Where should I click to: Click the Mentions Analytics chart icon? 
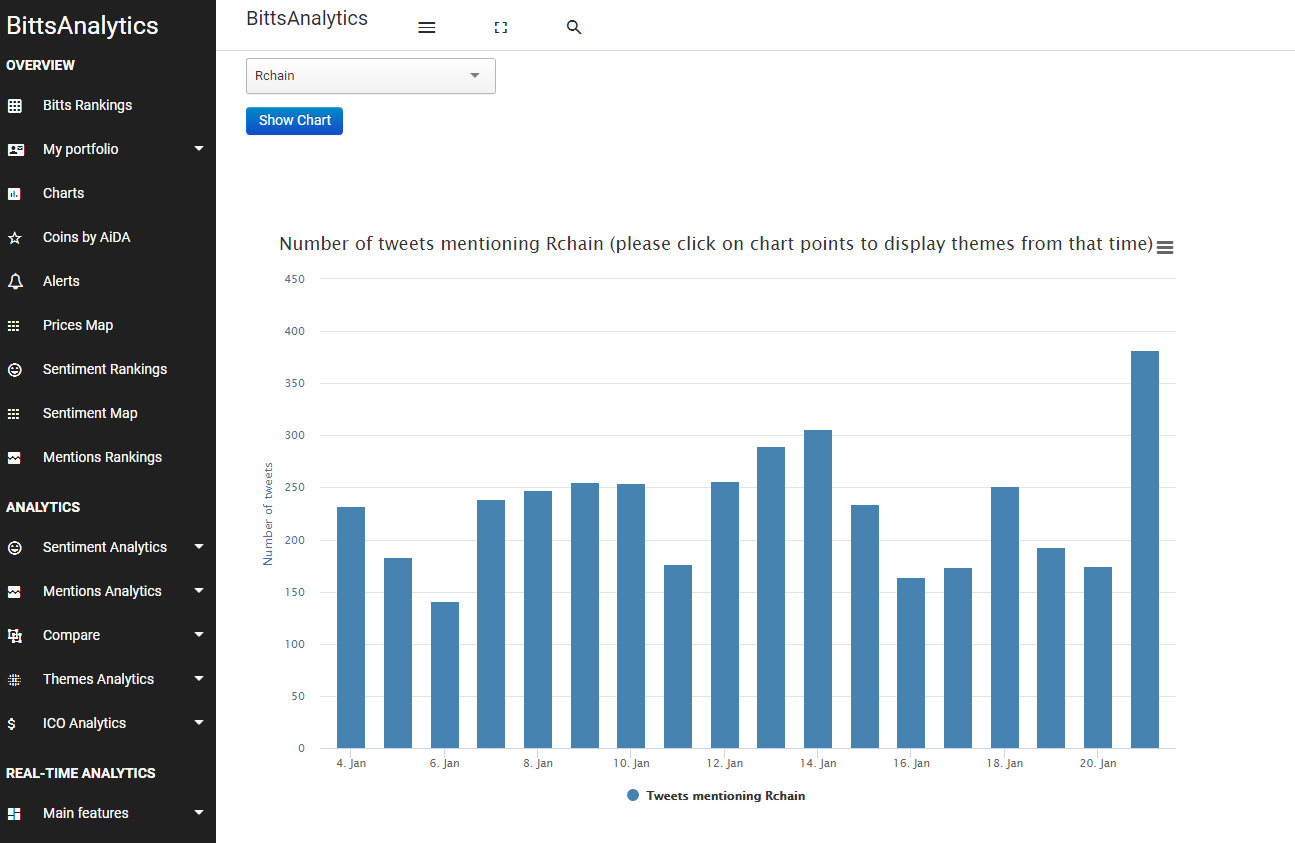[x=15, y=592]
